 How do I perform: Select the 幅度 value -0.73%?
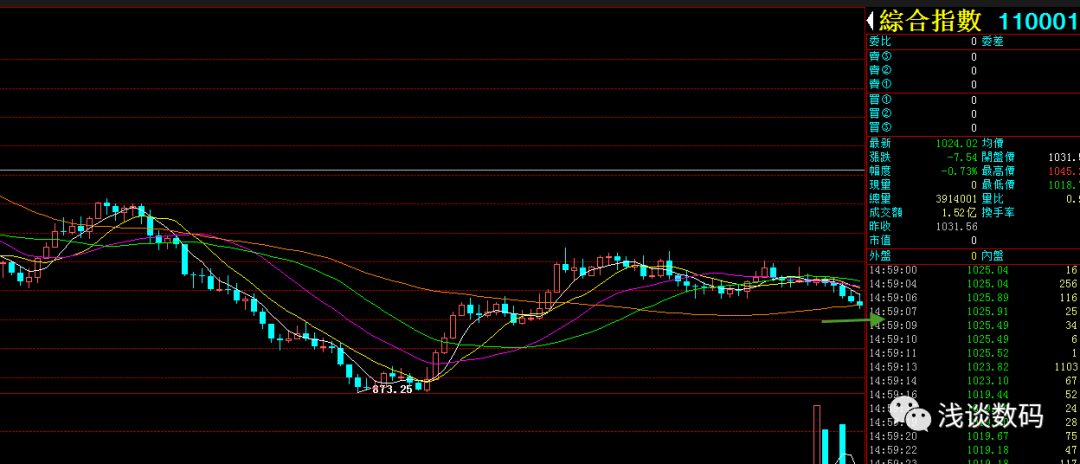960,171
